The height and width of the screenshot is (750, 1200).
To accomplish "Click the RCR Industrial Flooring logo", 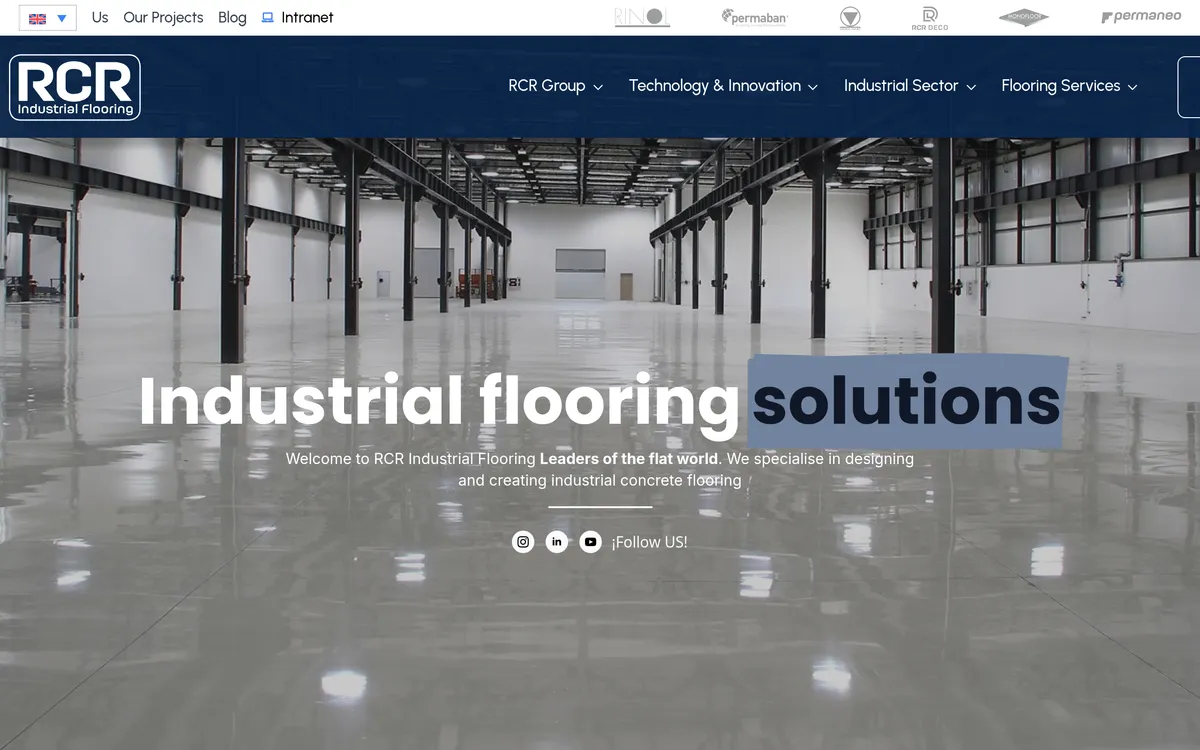I will [x=74, y=87].
